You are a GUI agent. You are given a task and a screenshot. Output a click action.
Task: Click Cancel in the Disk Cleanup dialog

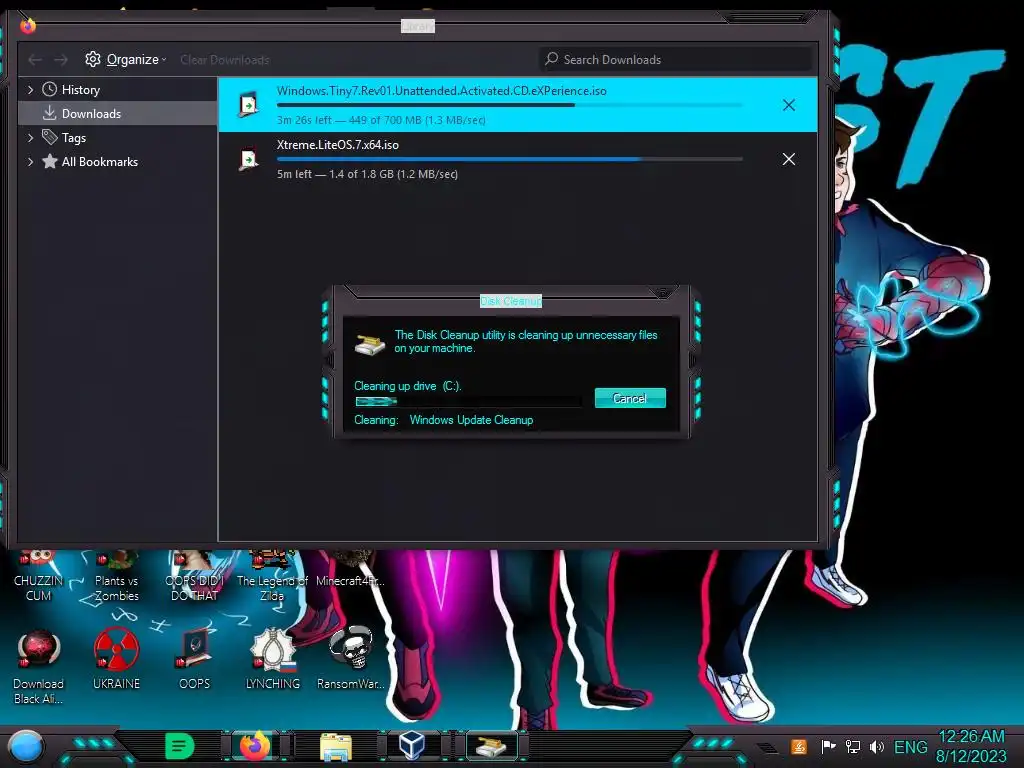click(x=630, y=398)
